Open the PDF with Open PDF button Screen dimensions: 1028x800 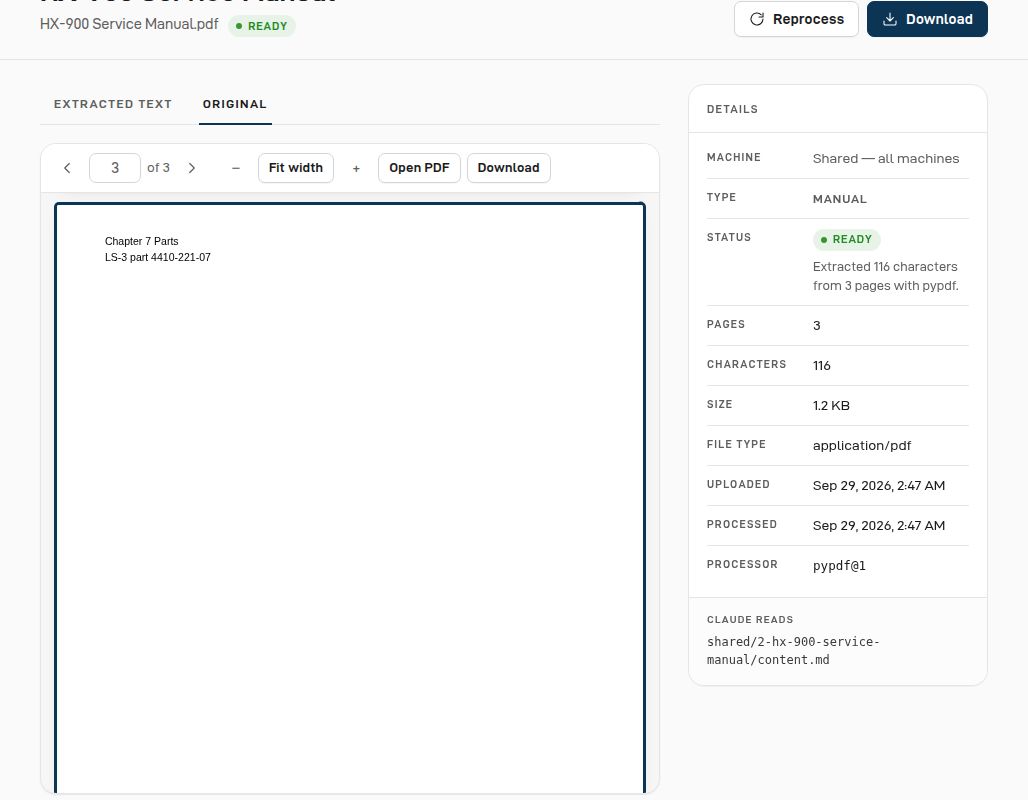(x=419, y=168)
